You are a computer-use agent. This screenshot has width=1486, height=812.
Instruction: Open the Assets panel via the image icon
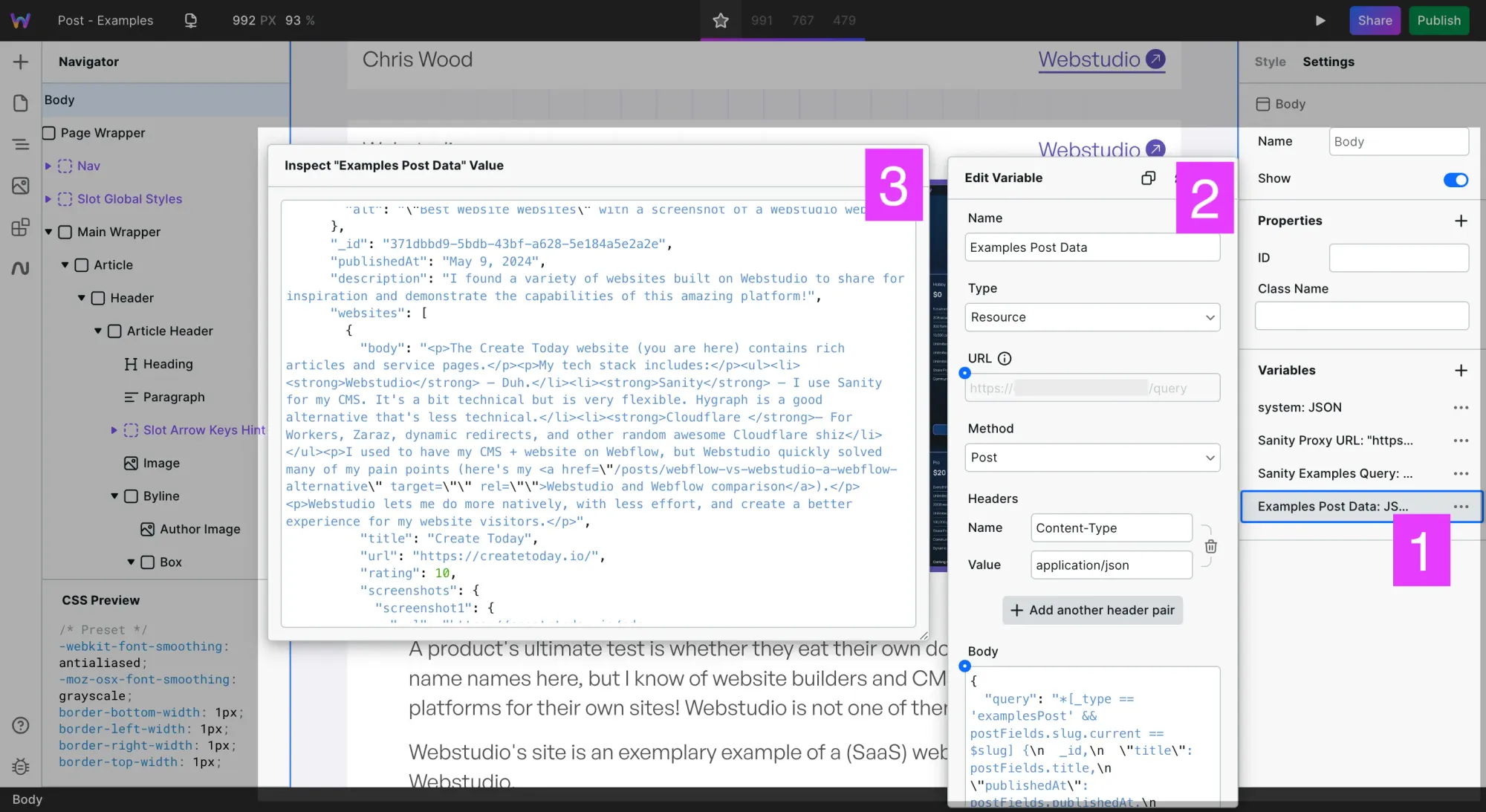pyautogui.click(x=20, y=186)
